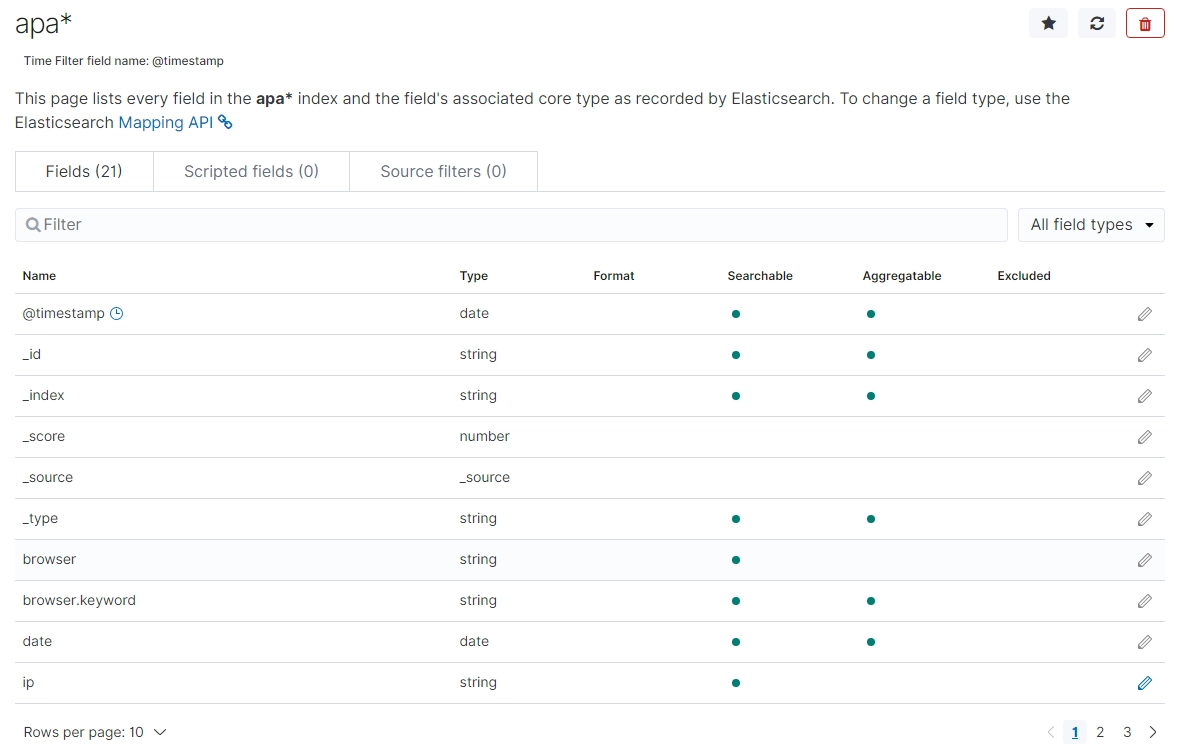Click the apa* index pattern title
The width and height of the screenshot is (1177, 753).
[44, 23]
